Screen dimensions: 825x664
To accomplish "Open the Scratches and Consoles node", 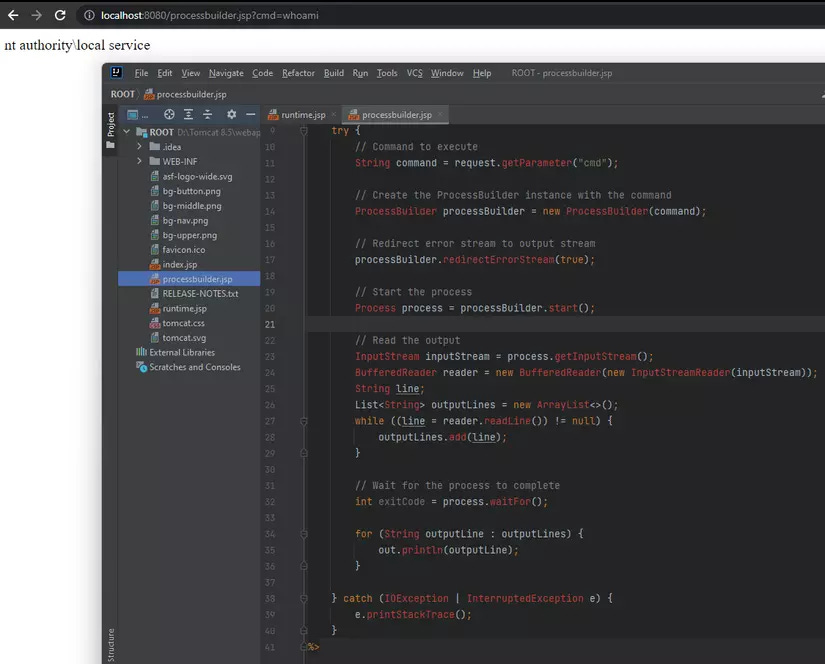I will tap(194, 367).
